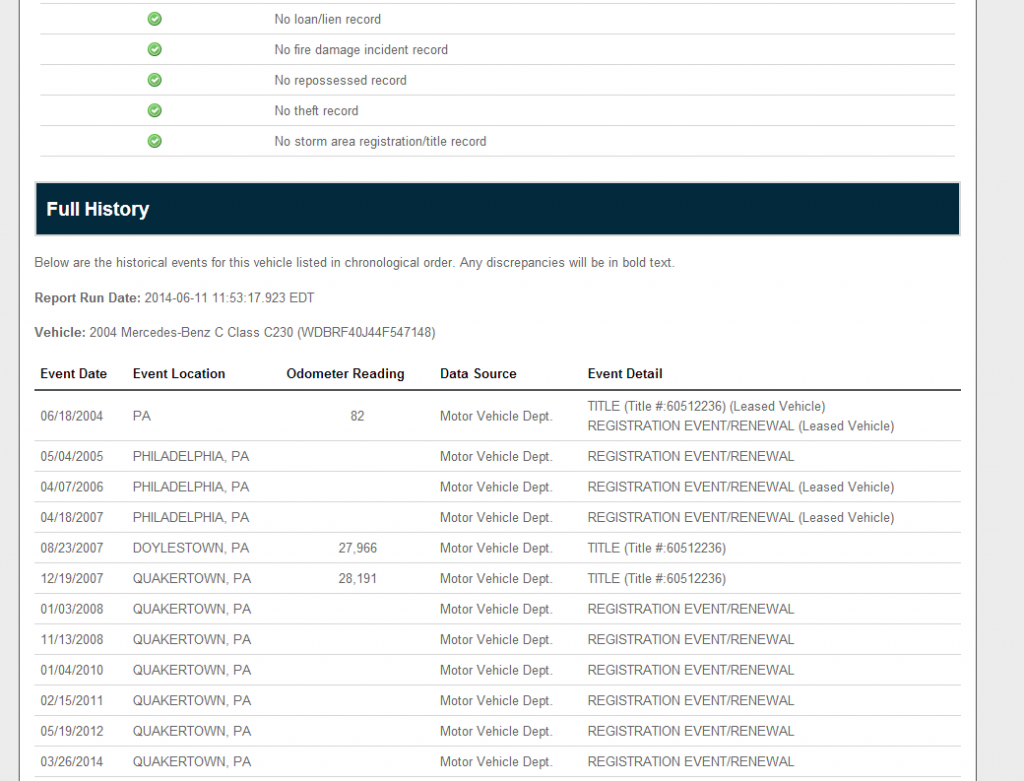
Task: Click green check icon beside No theft record
Action: coord(155,110)
